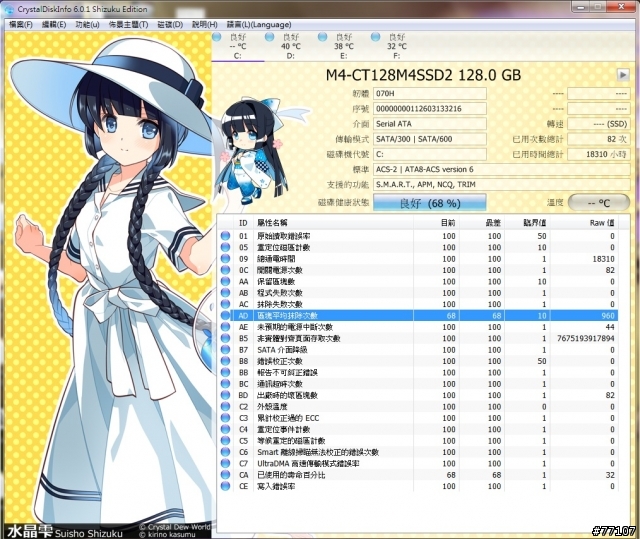
Task: Open the 功能(u) menu
Action: (x=87, y=24)
